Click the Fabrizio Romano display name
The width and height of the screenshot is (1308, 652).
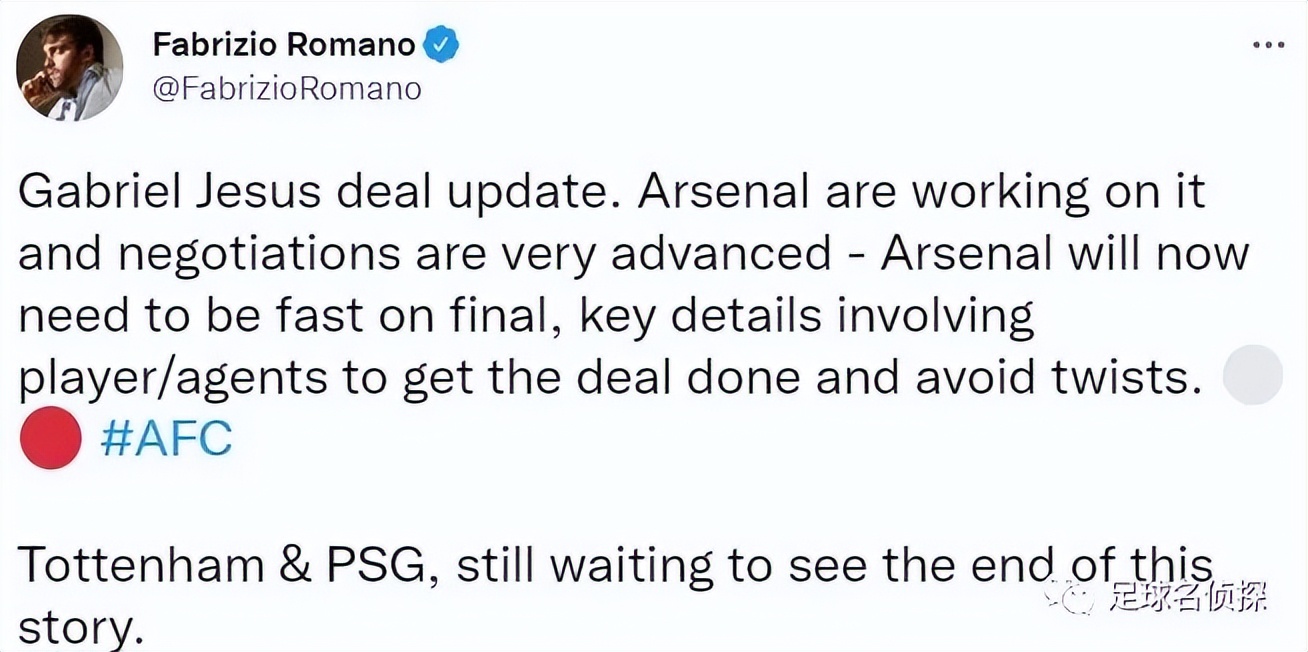coord(284,45)
